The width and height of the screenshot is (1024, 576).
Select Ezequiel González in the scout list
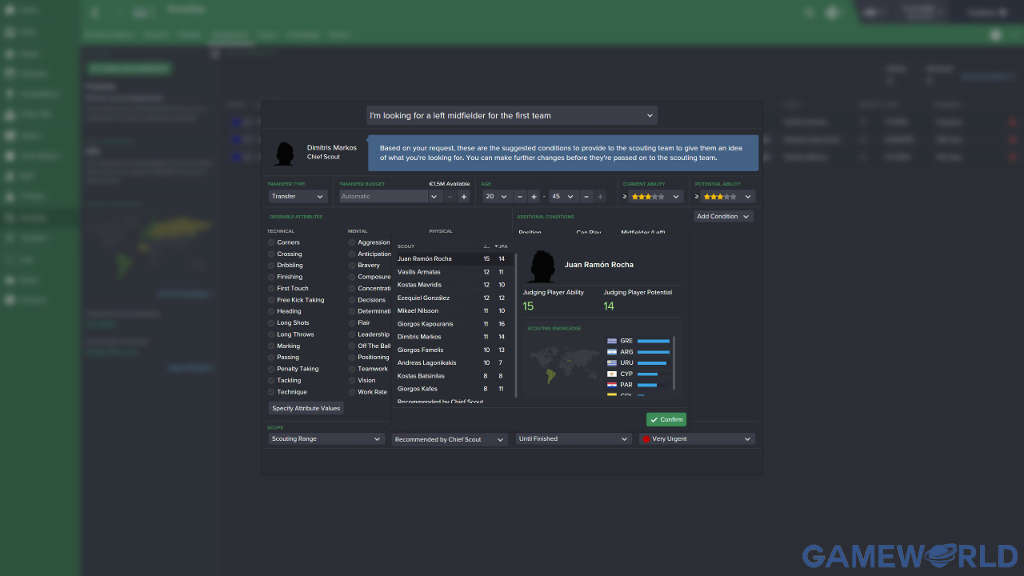pos(452,298)
